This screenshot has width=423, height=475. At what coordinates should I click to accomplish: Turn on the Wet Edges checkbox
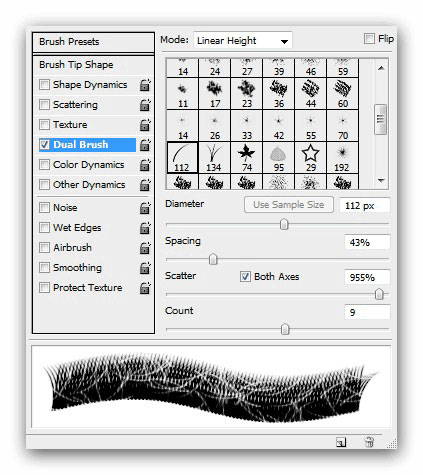point(44,228)
